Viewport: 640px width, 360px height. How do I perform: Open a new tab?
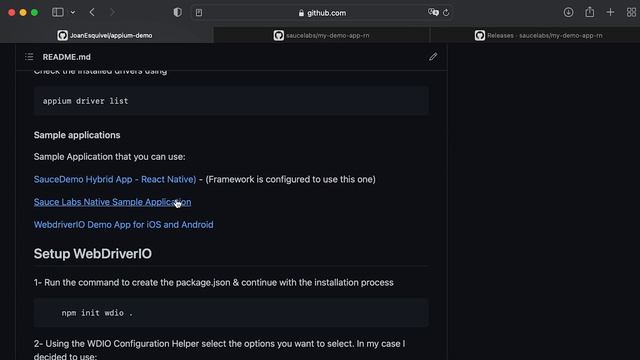point(610,13)
